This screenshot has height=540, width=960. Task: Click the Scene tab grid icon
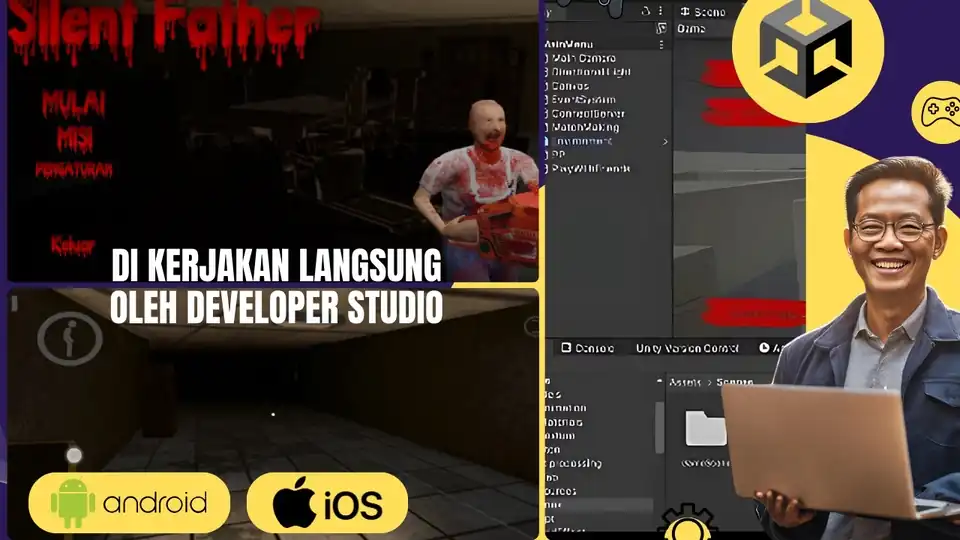point(685,12)
